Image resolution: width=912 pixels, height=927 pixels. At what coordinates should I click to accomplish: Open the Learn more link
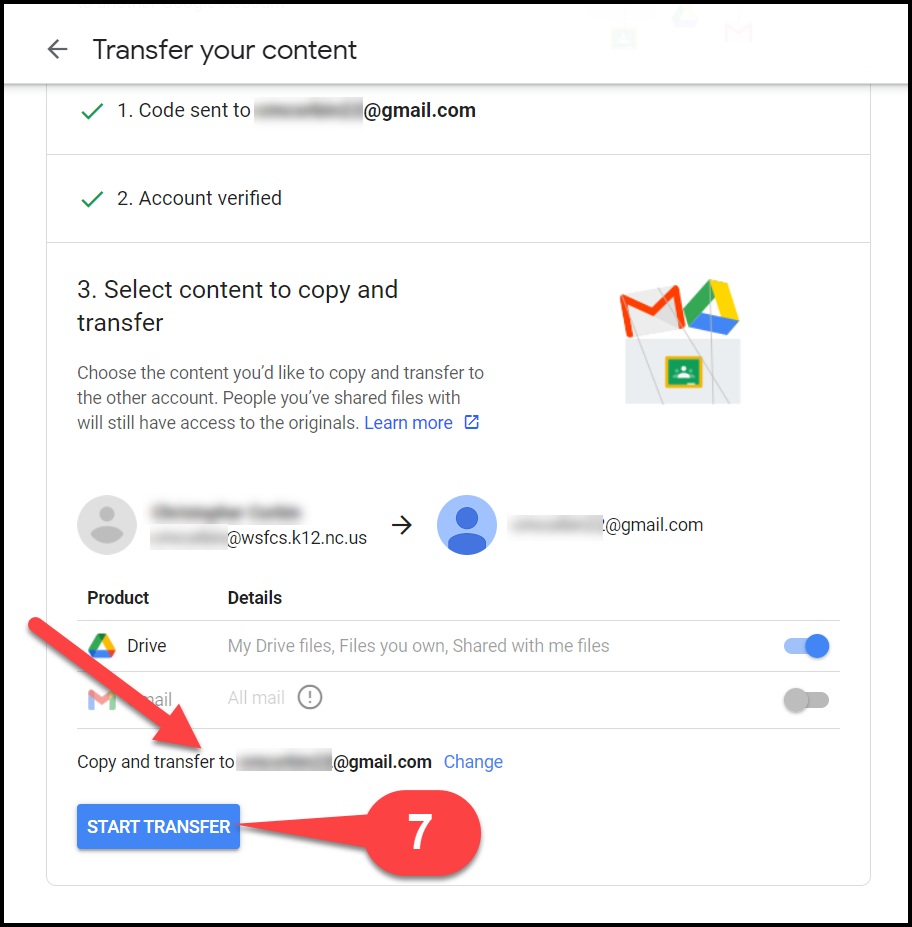point(408,423)
